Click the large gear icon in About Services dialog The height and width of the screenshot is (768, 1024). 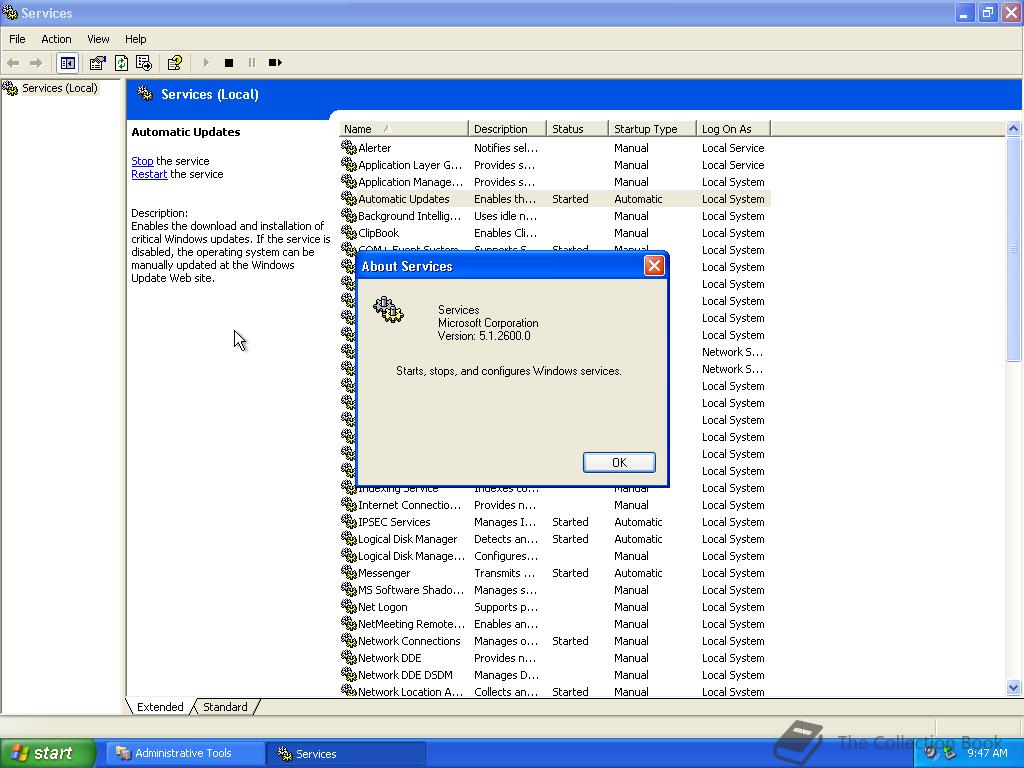coord(389,310)
